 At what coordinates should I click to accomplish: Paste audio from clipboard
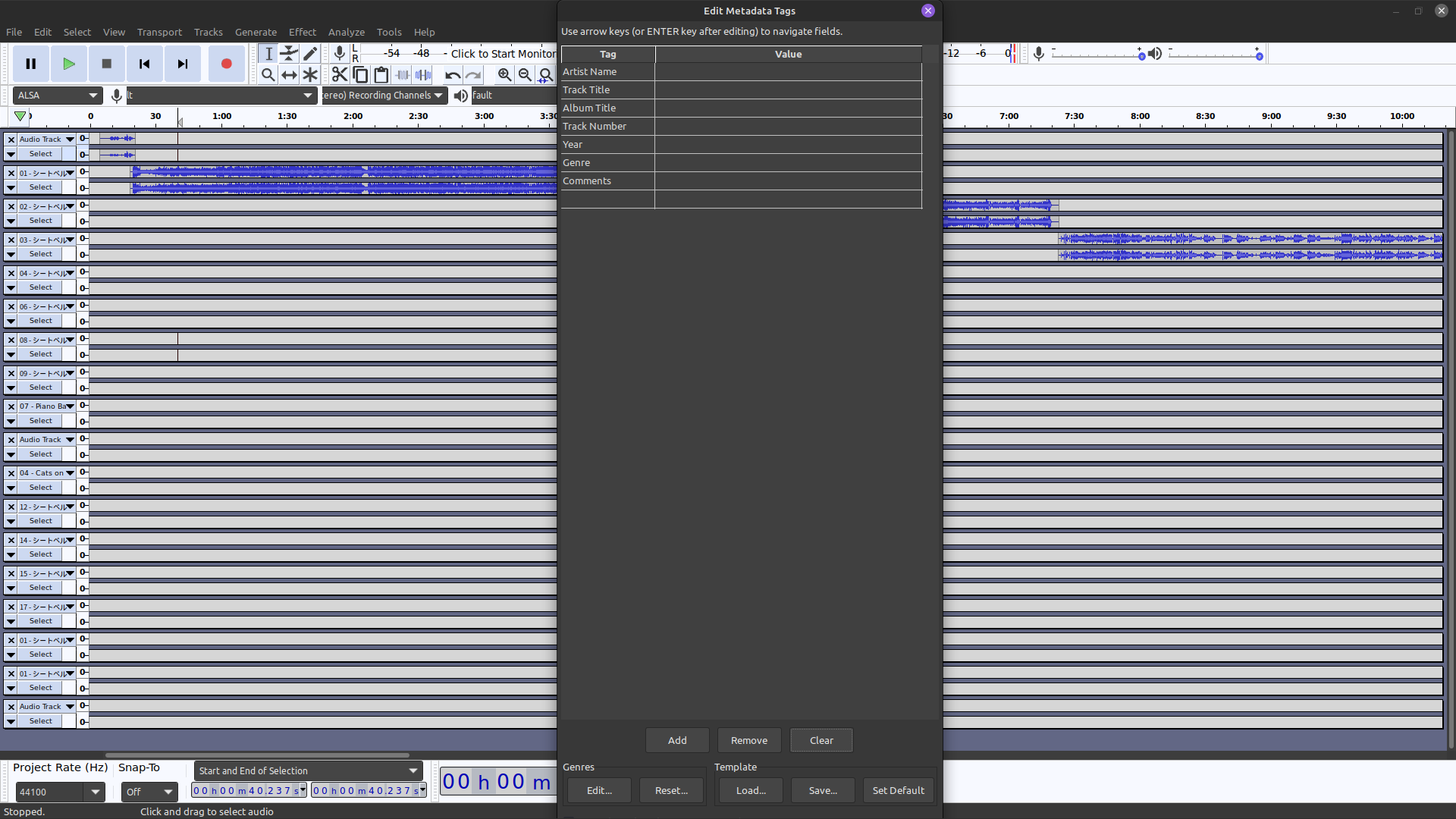pyautogui.click(x=381, y=74)
